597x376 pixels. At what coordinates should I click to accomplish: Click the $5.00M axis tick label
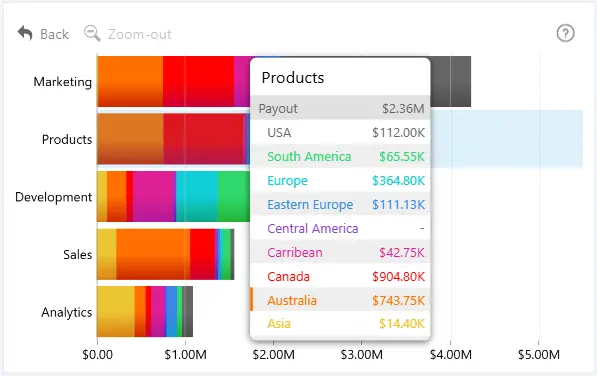coord(539,355)
